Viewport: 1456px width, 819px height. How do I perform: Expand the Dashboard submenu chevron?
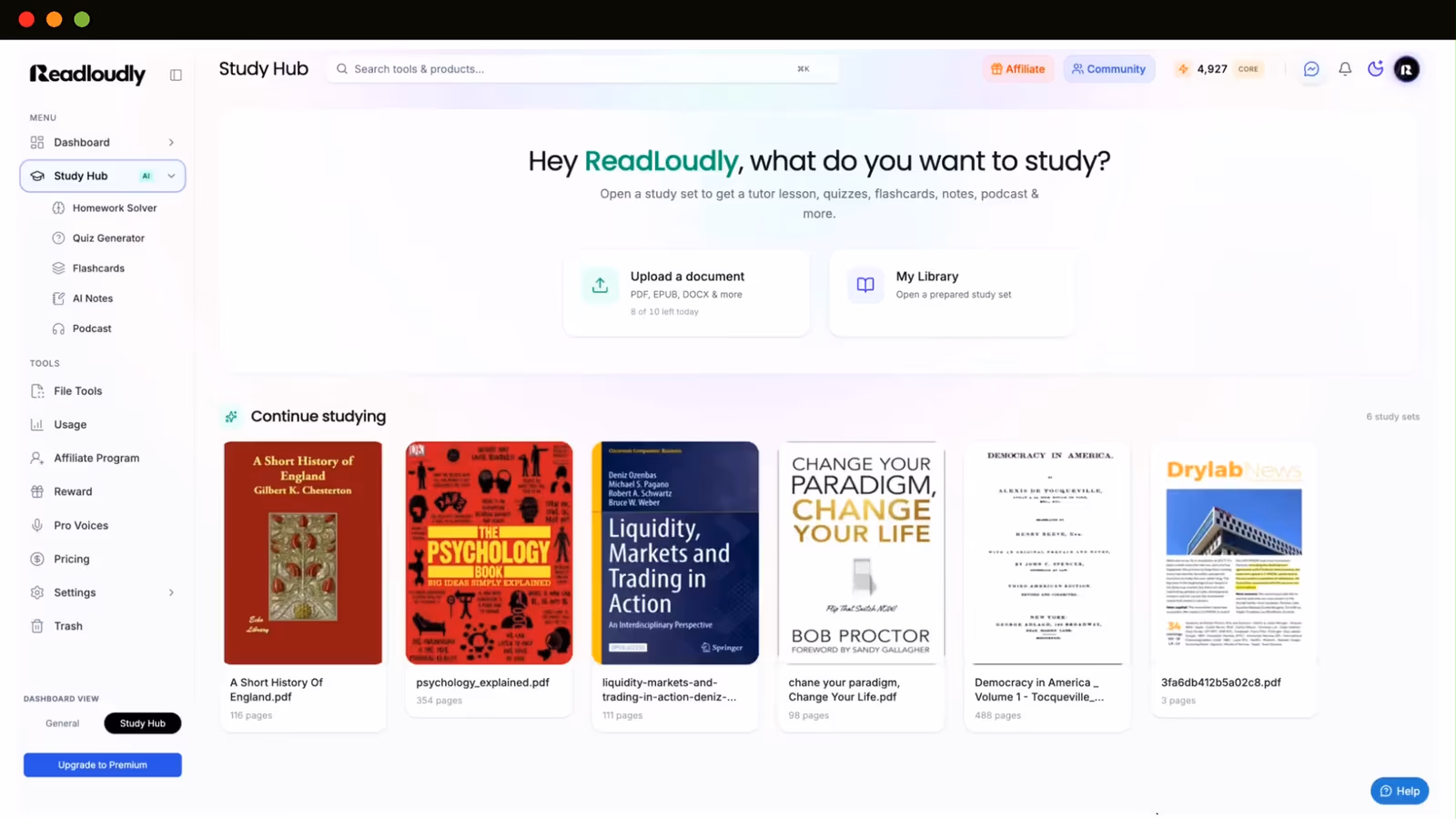[171, 143]
